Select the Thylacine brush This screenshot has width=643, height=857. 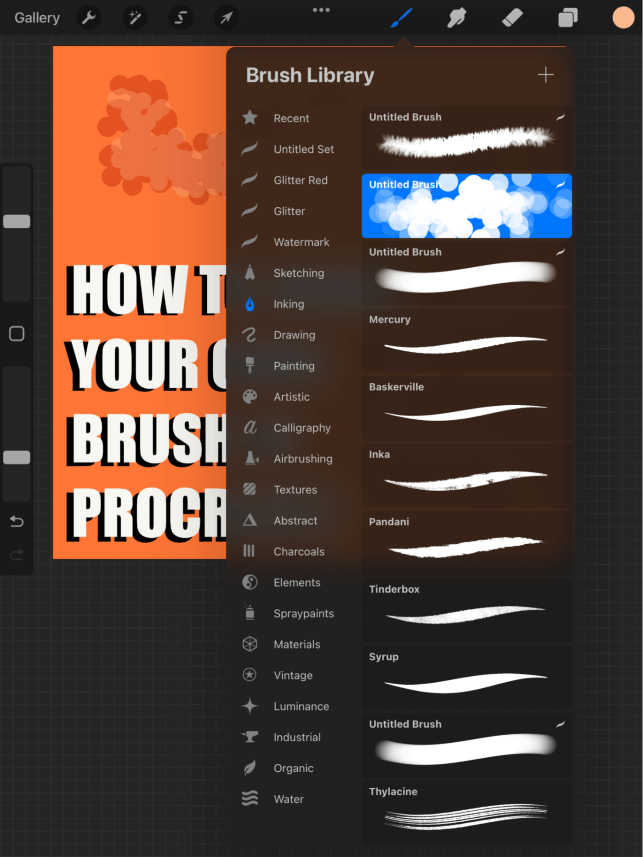(466, 813)
